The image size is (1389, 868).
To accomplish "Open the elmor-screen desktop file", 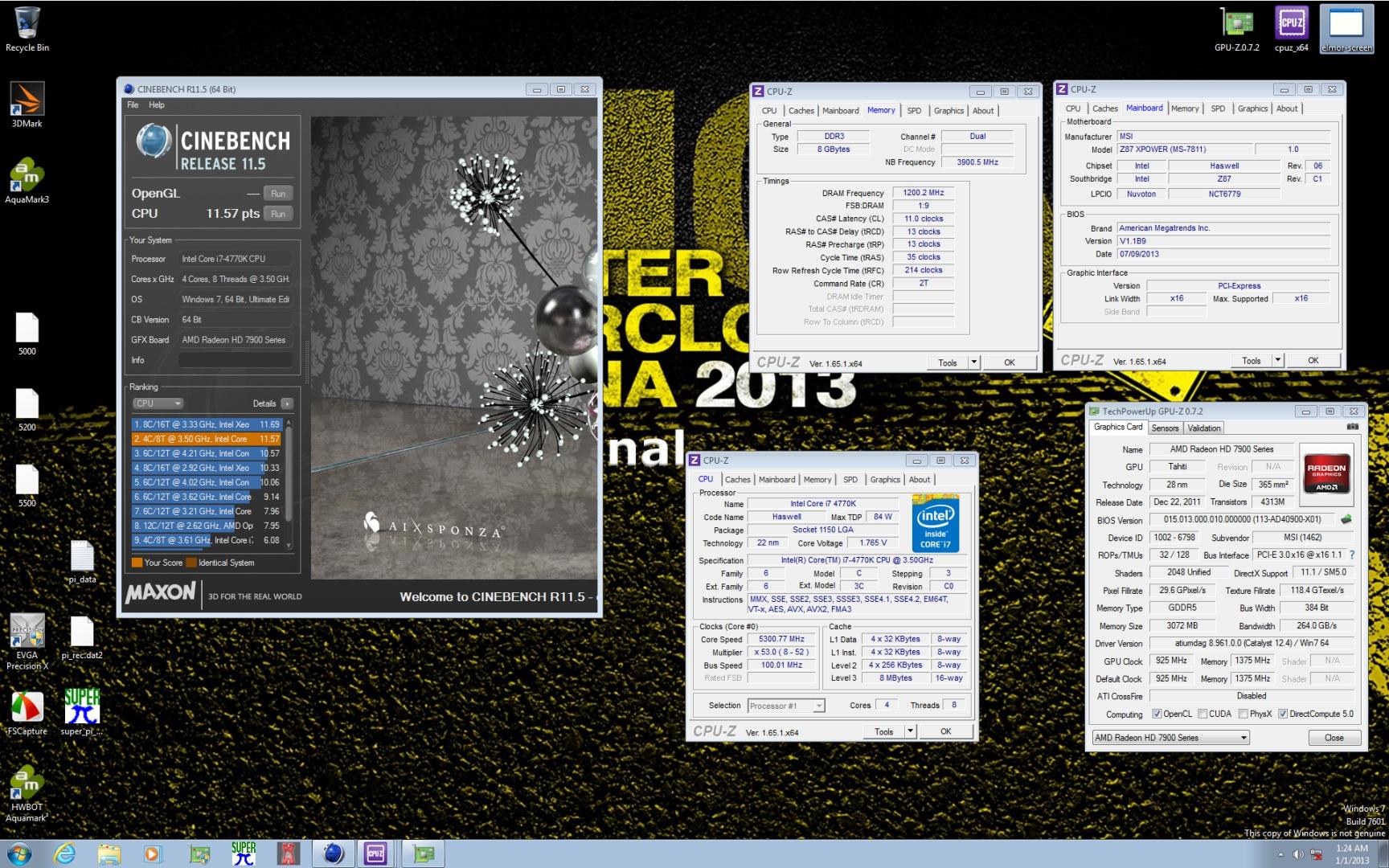I will coord(1346,30).
